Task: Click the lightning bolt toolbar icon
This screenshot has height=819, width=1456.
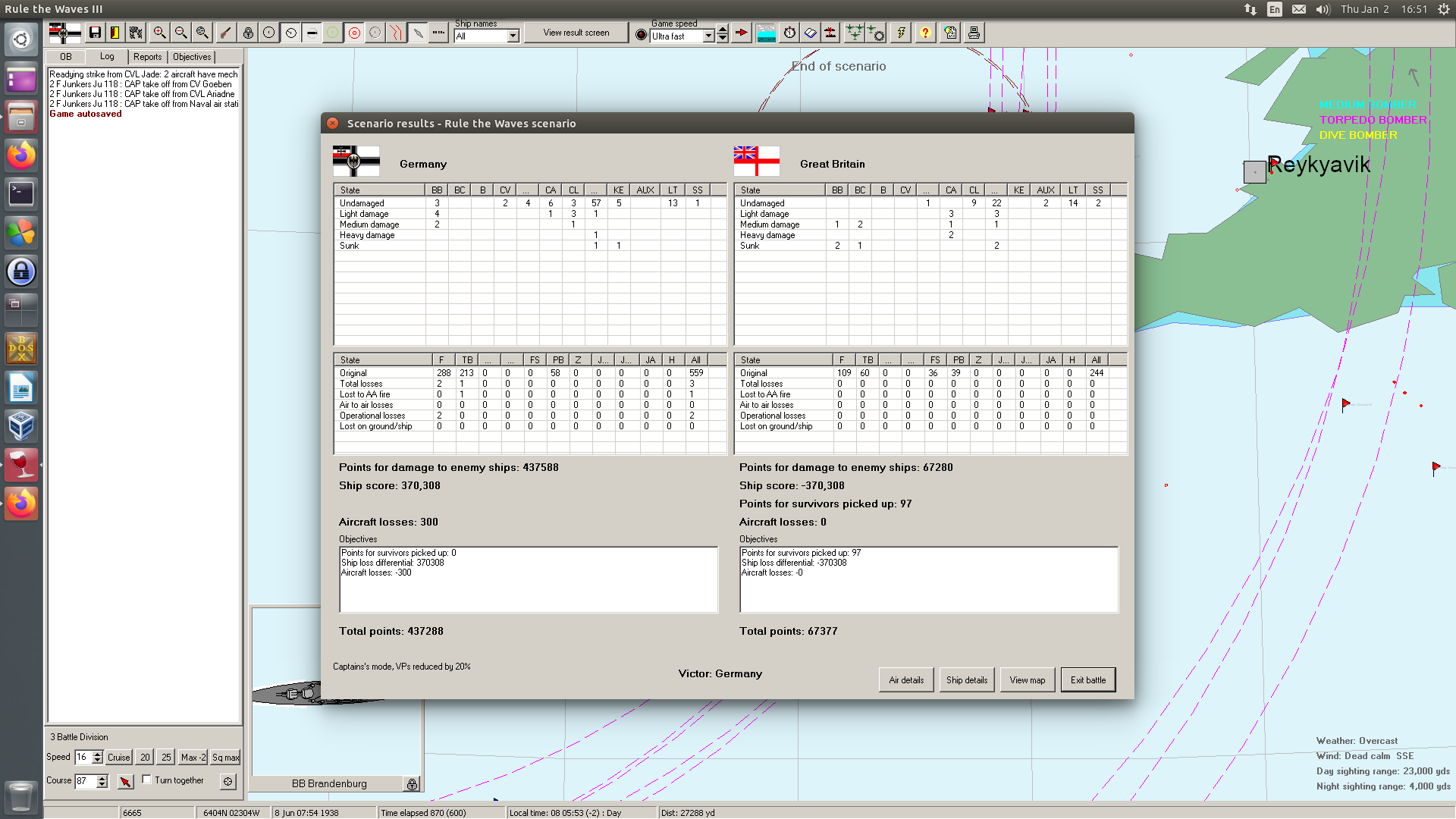Action: [901, 33]
